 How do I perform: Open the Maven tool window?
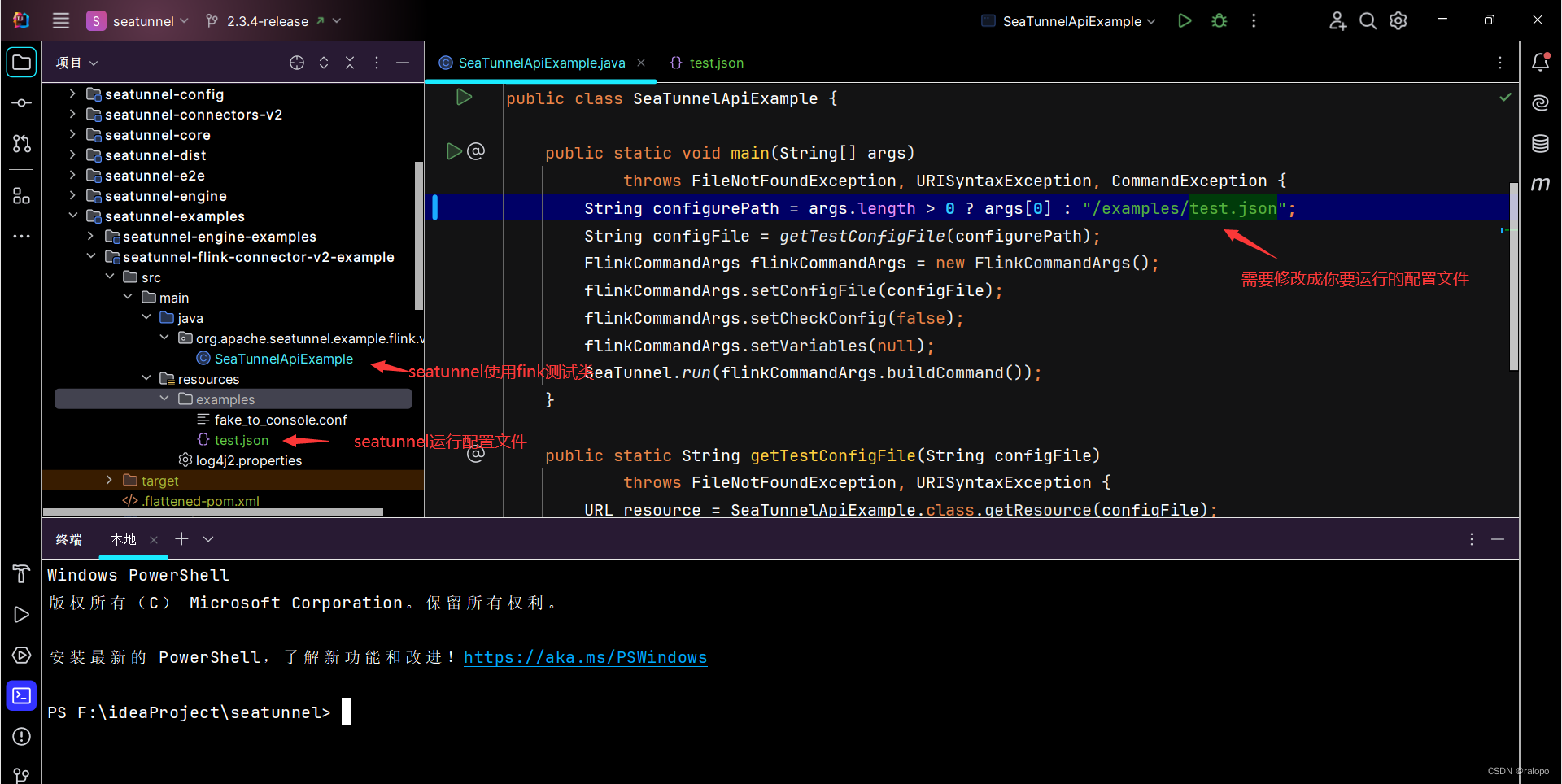click(1540, 185)
